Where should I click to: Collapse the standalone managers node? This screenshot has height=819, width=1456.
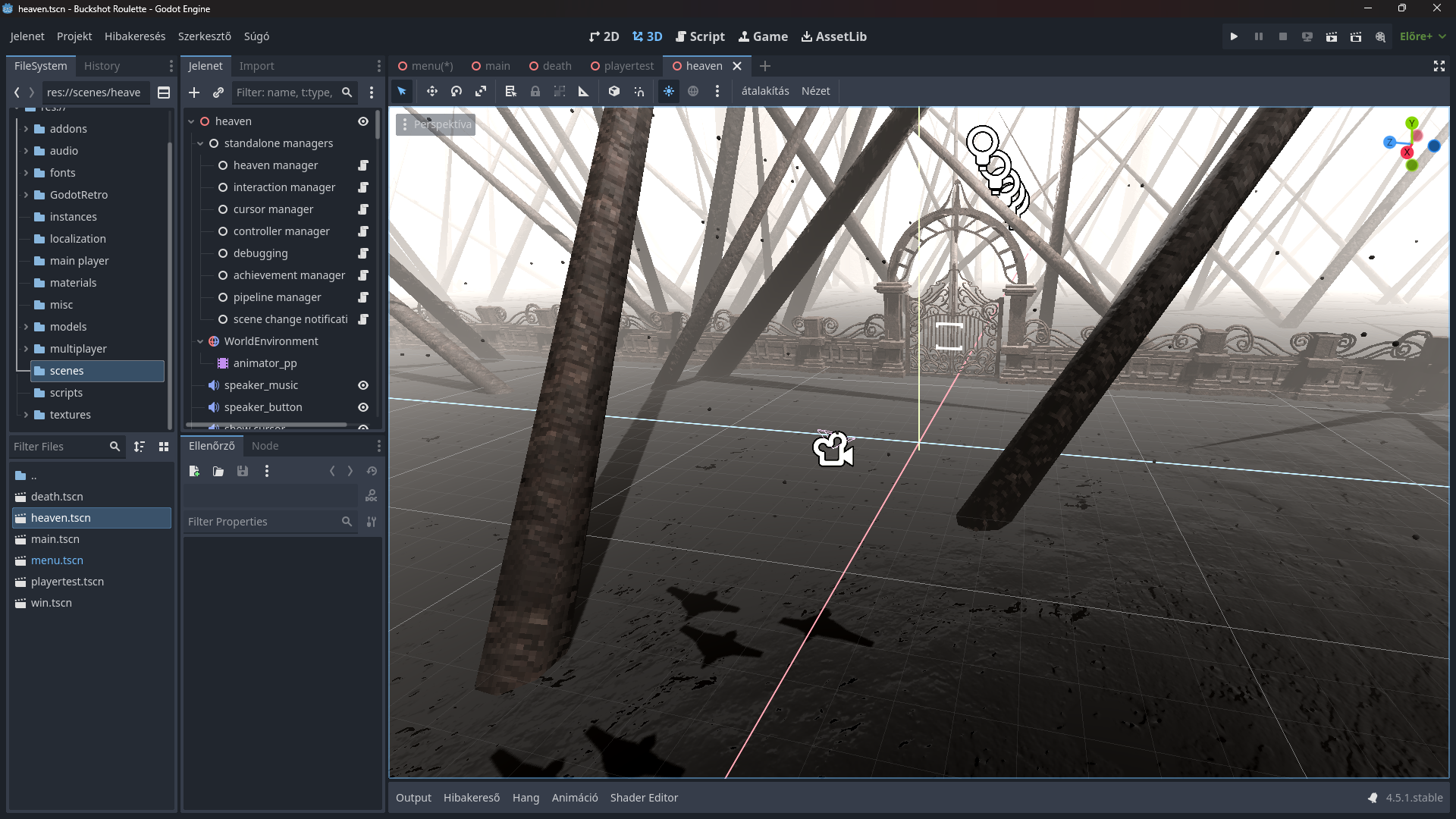[200, 143]
